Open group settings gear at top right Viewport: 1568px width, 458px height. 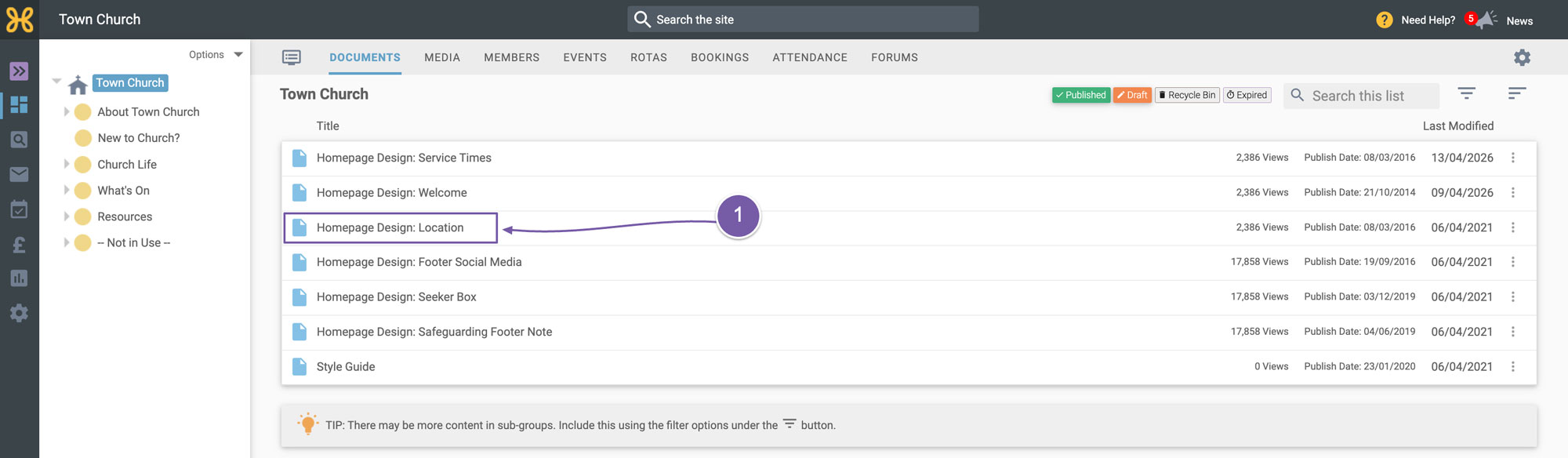1522,57
